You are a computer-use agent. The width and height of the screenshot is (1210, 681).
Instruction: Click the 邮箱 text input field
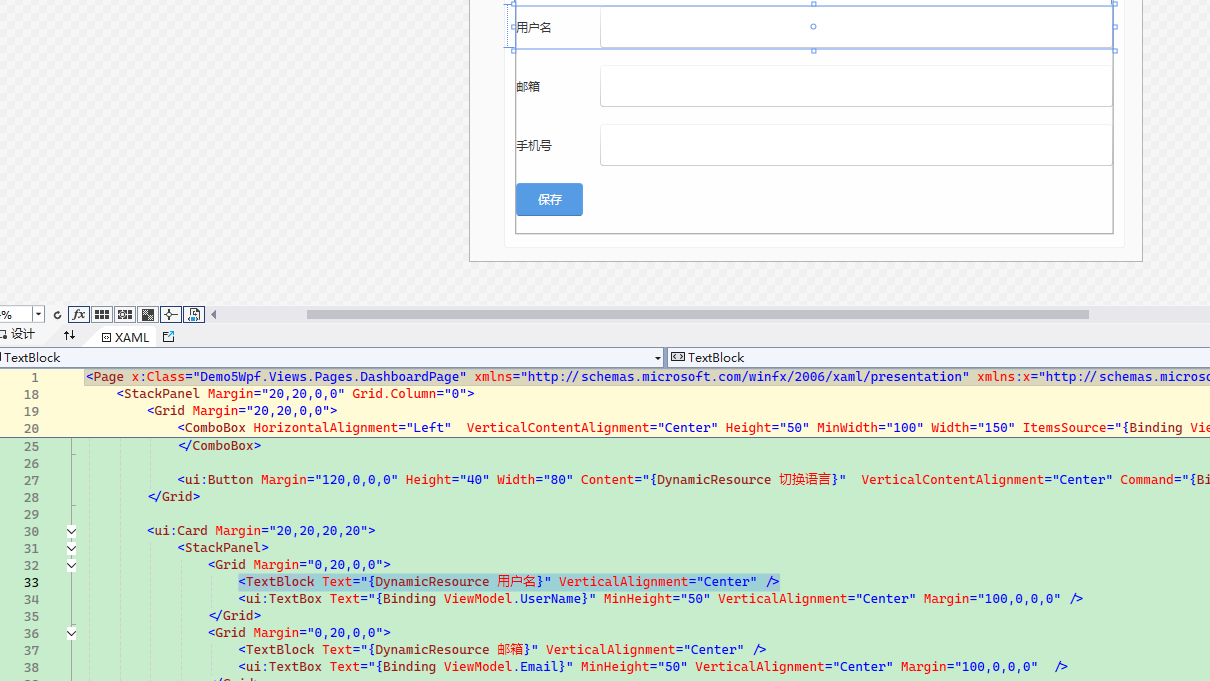856,86
